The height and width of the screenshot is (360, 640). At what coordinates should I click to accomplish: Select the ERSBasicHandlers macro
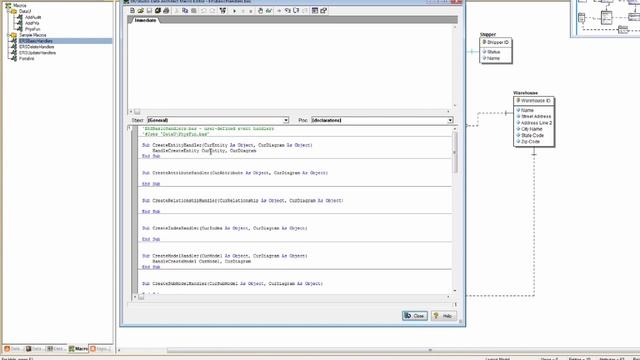coord(36,41)
